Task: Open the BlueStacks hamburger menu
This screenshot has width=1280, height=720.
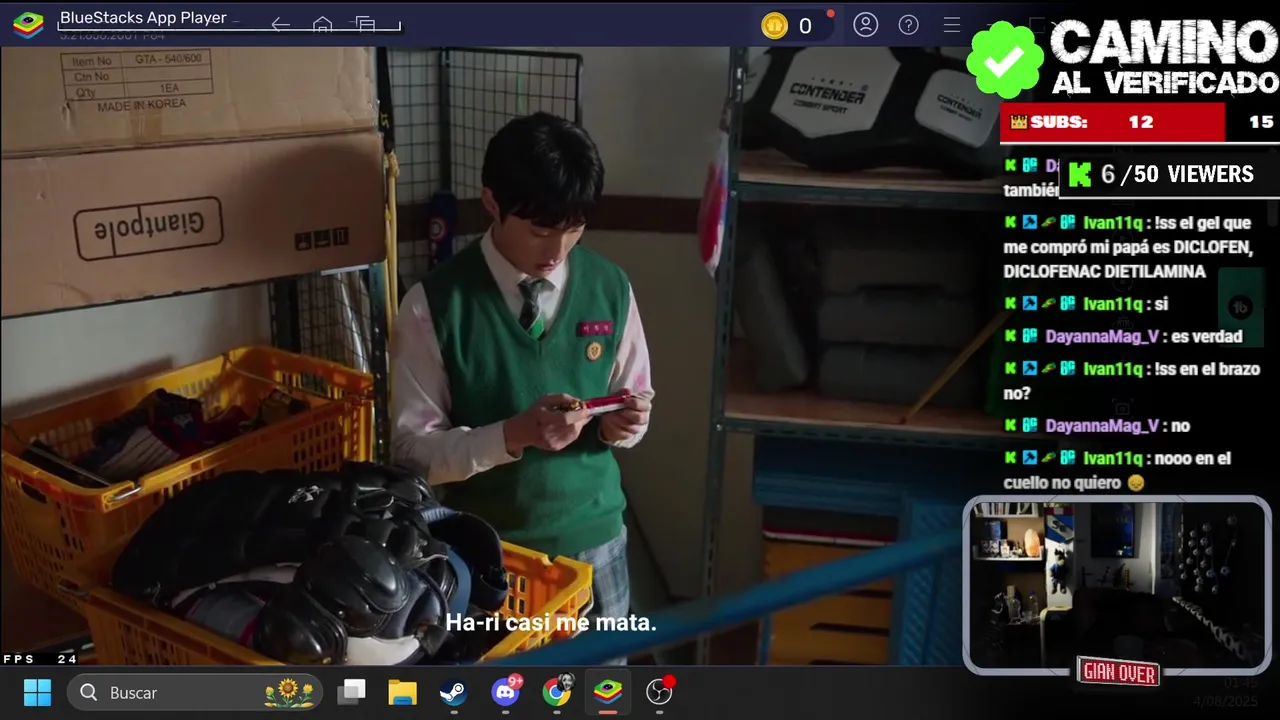Action: [951, 25]
